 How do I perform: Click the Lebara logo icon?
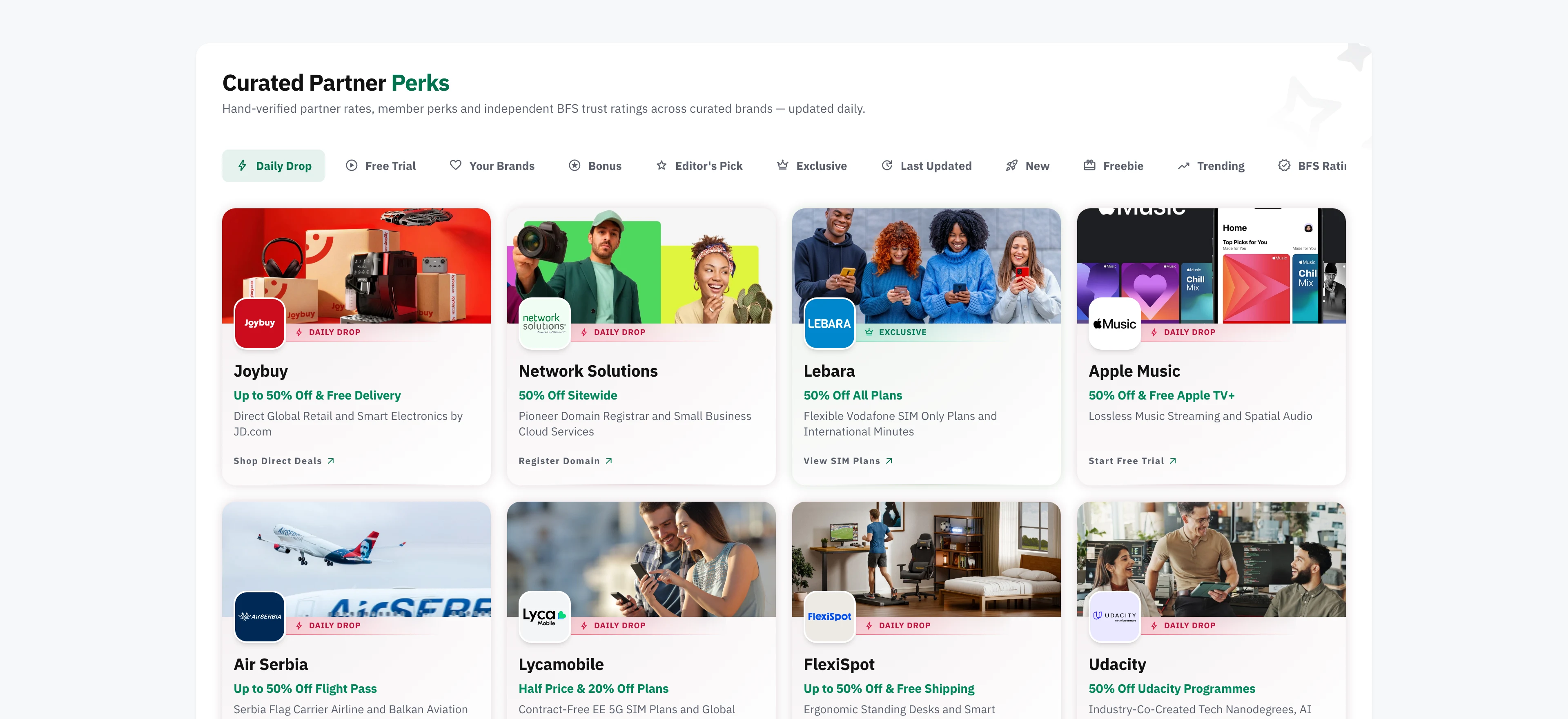(829, 323)
